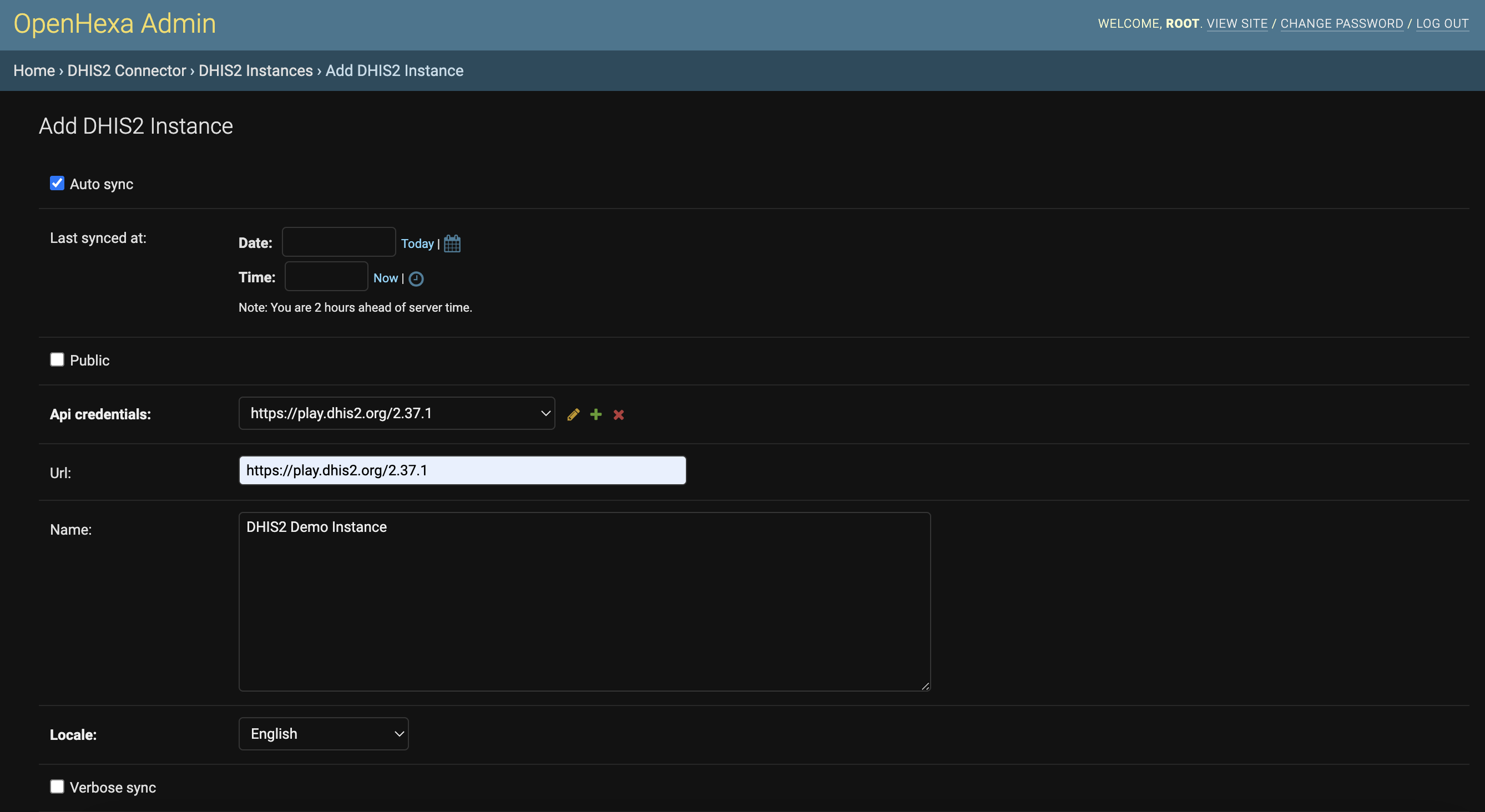Click the OpenHexa Admin header title

(x=115, y=24)
